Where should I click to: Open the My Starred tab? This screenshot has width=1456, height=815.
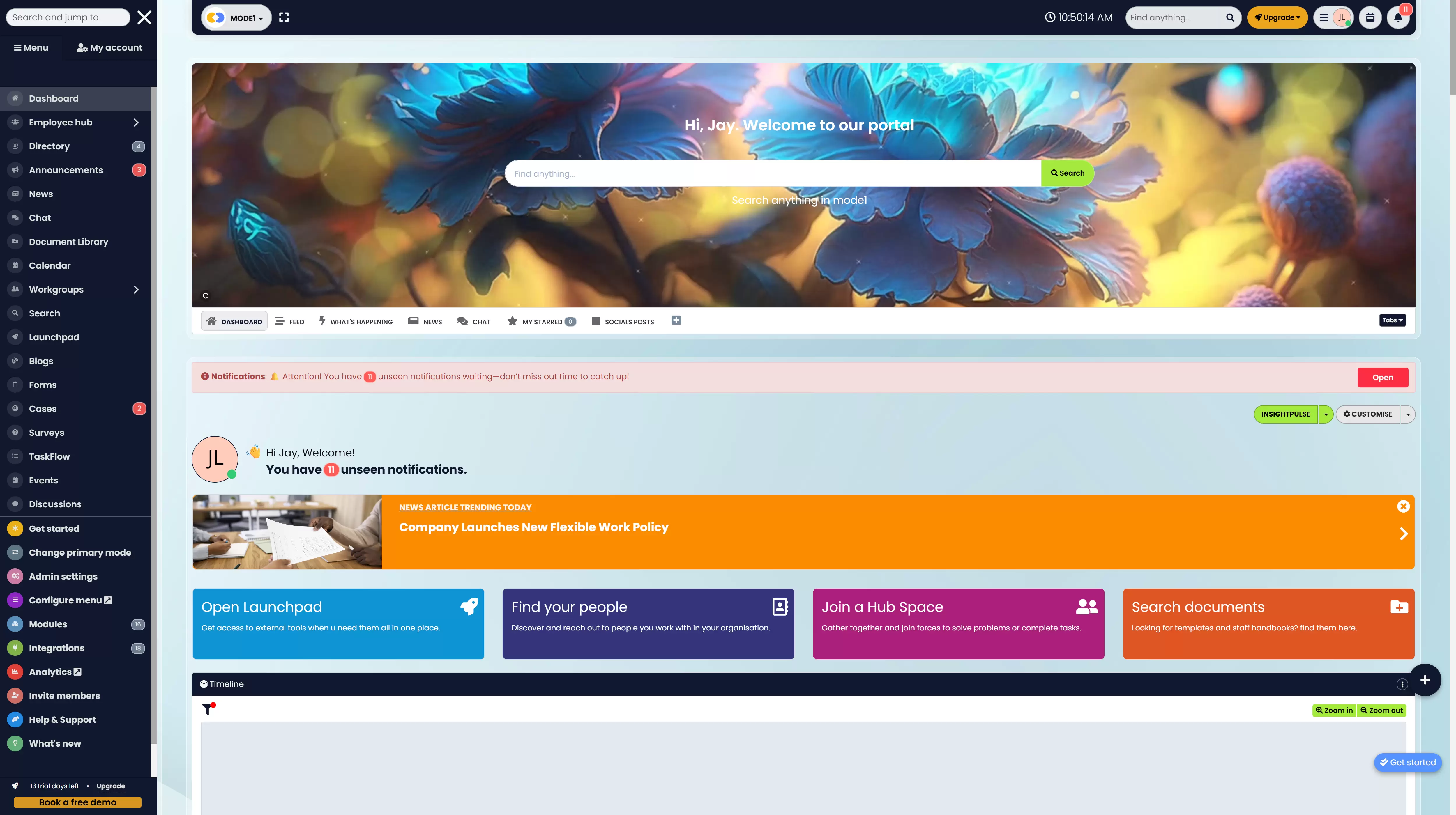click(x=541, y=321)
